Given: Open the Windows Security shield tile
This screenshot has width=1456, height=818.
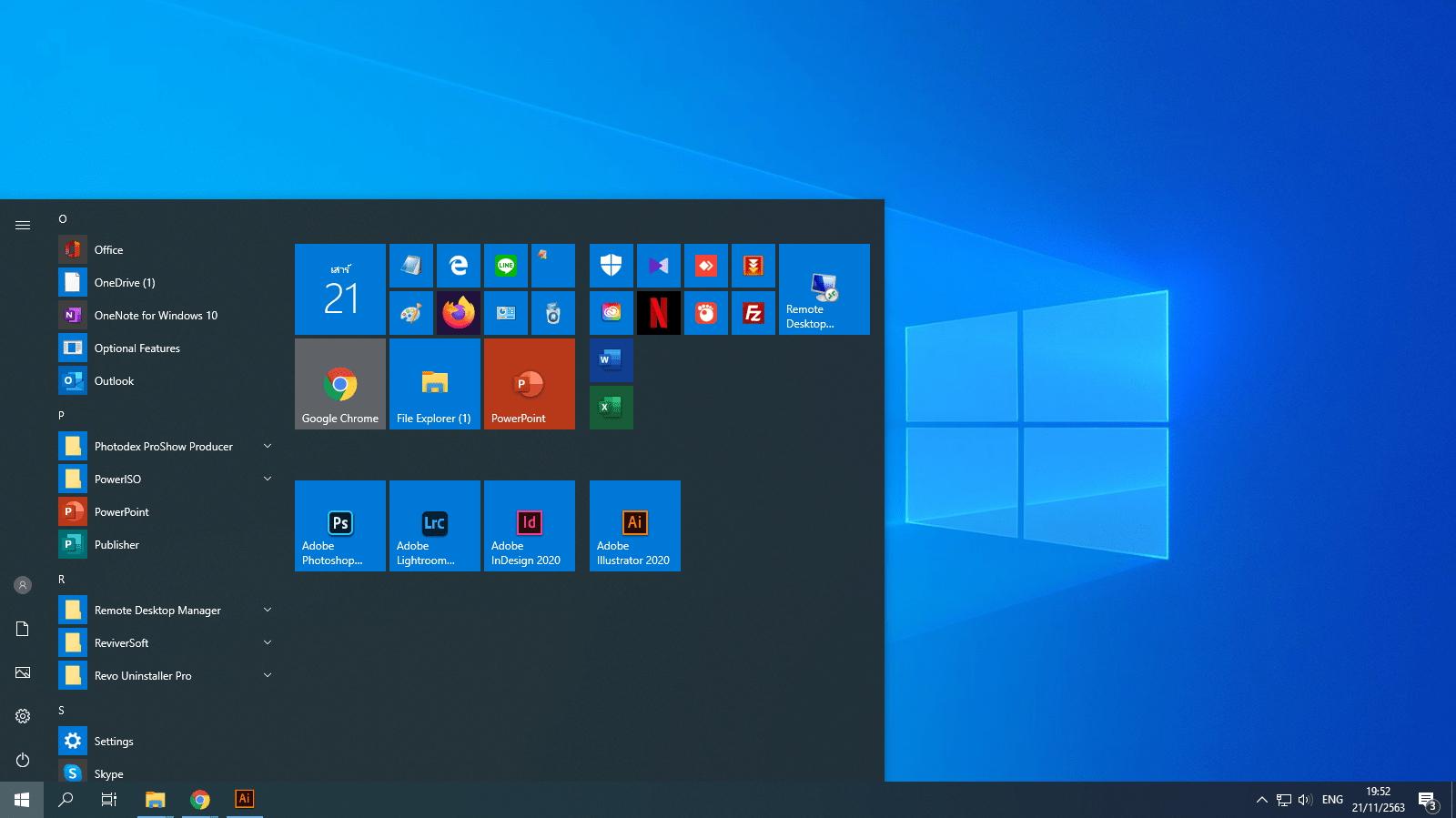Looking at the screenshot, I should [x=612, y=266].
